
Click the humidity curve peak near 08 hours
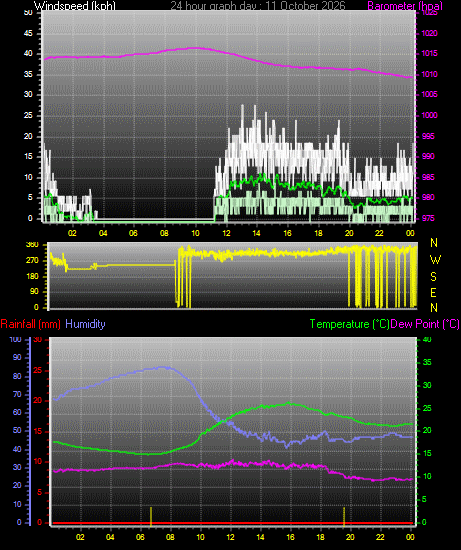(163, 367)
